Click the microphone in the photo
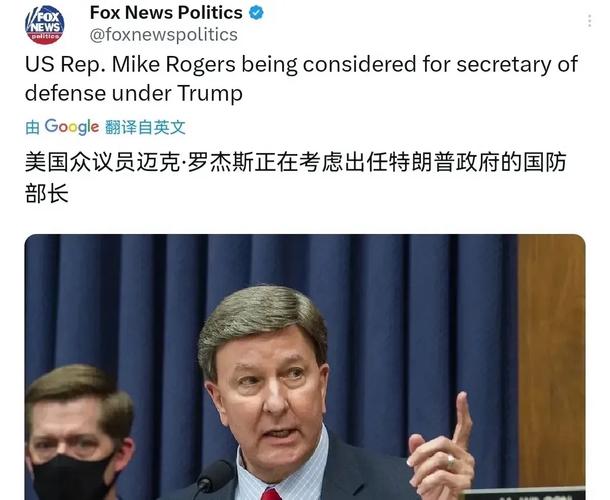 coord(215,478)
